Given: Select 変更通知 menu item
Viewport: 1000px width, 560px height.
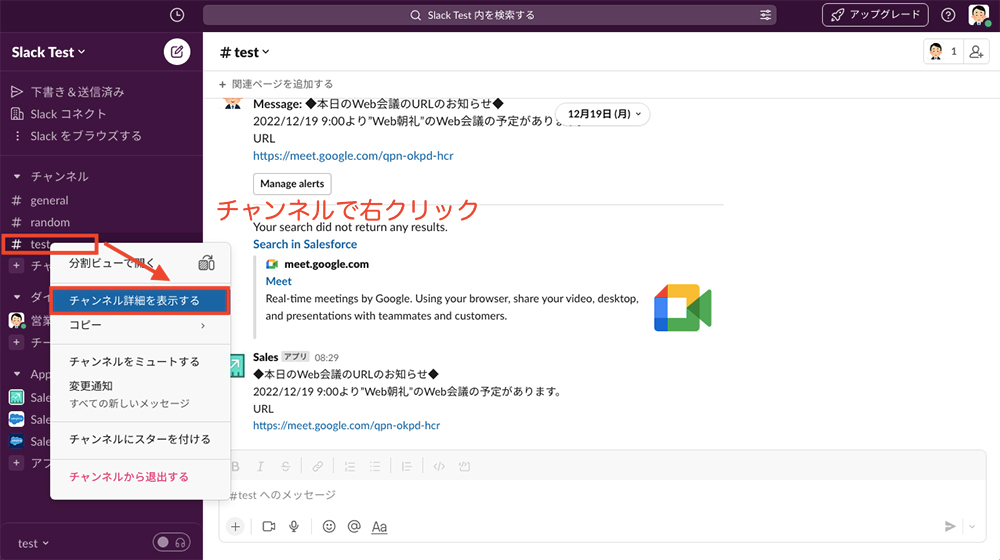Looking at the screenshot, I should click(x=140, y=395).
